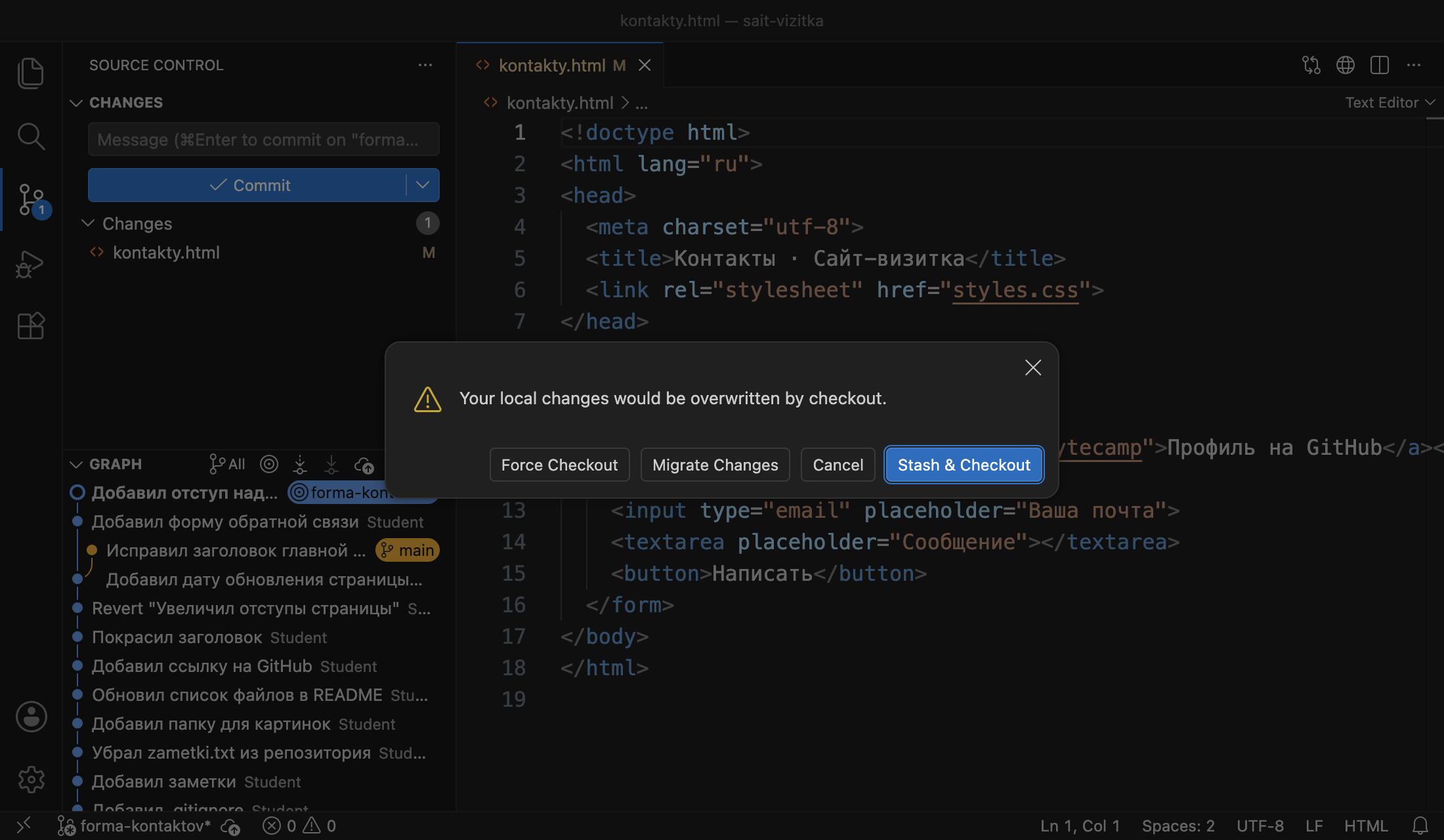Open the Search view icon

31,136
